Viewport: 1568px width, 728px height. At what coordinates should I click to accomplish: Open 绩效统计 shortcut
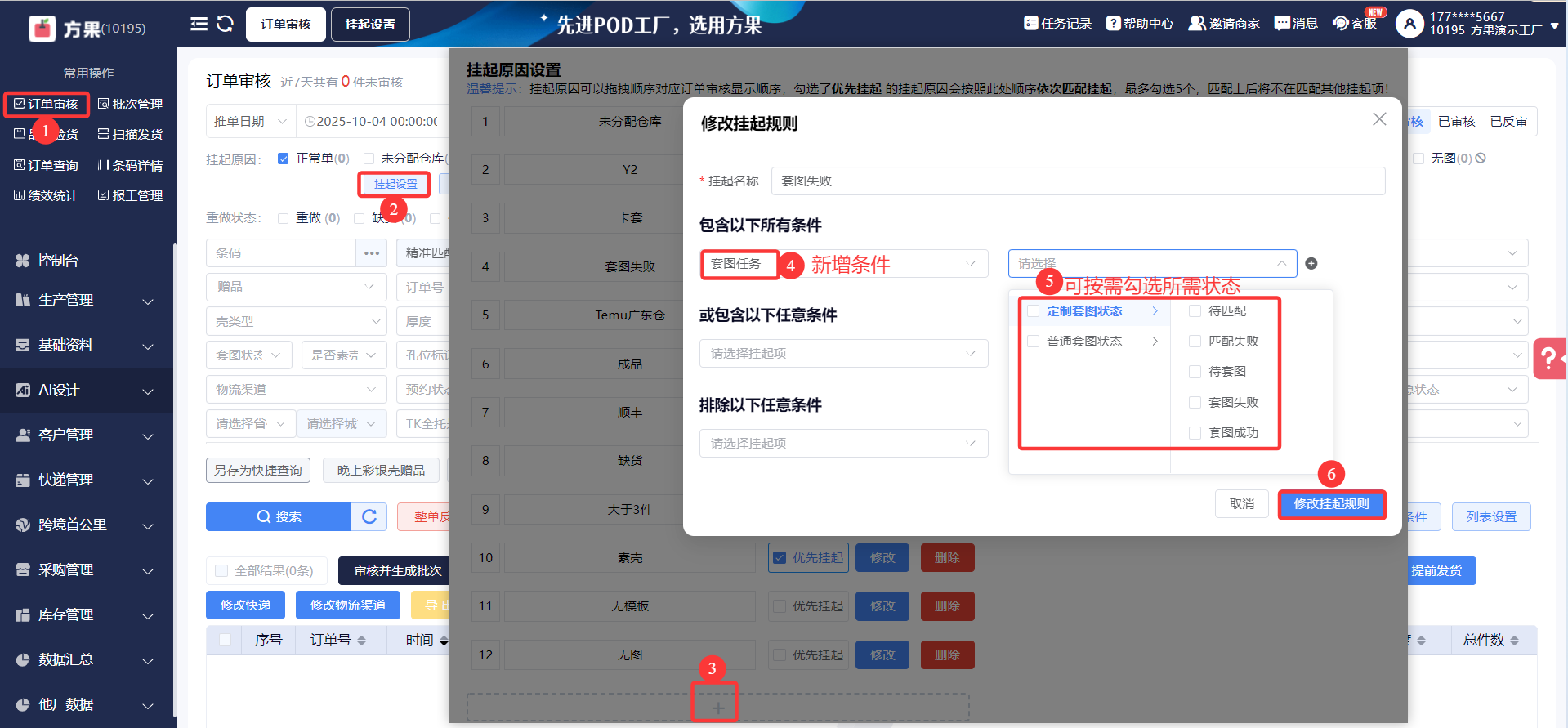tap(46, 195)
